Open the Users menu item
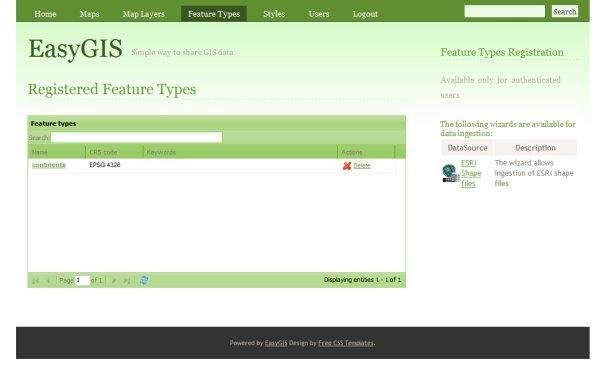 (x=319, y=14)
